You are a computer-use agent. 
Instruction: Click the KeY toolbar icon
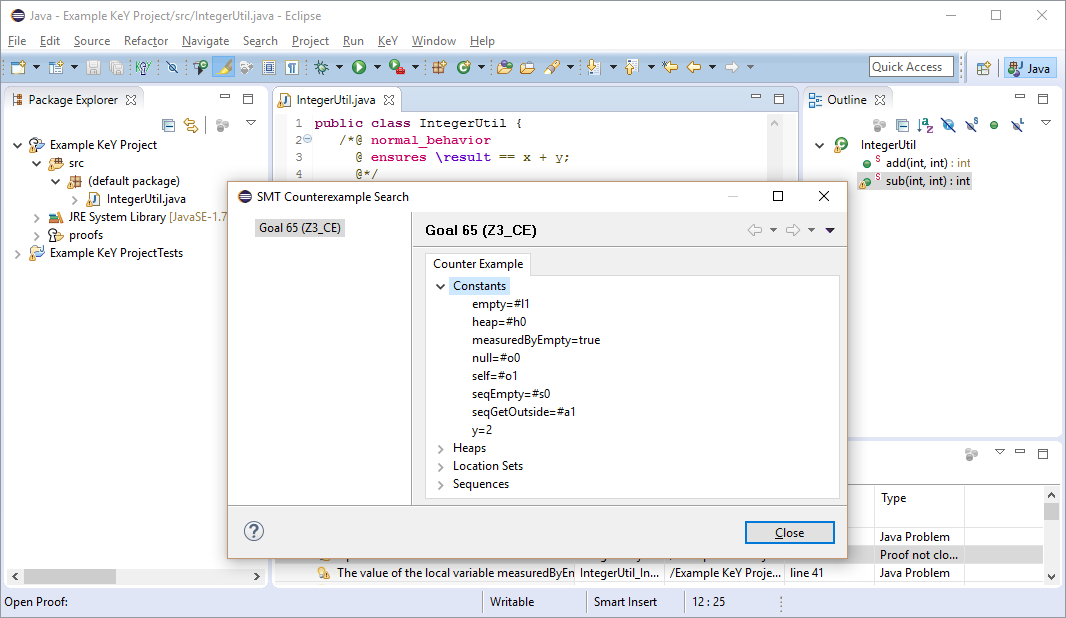pyautogui.click(x=143, y=67)
